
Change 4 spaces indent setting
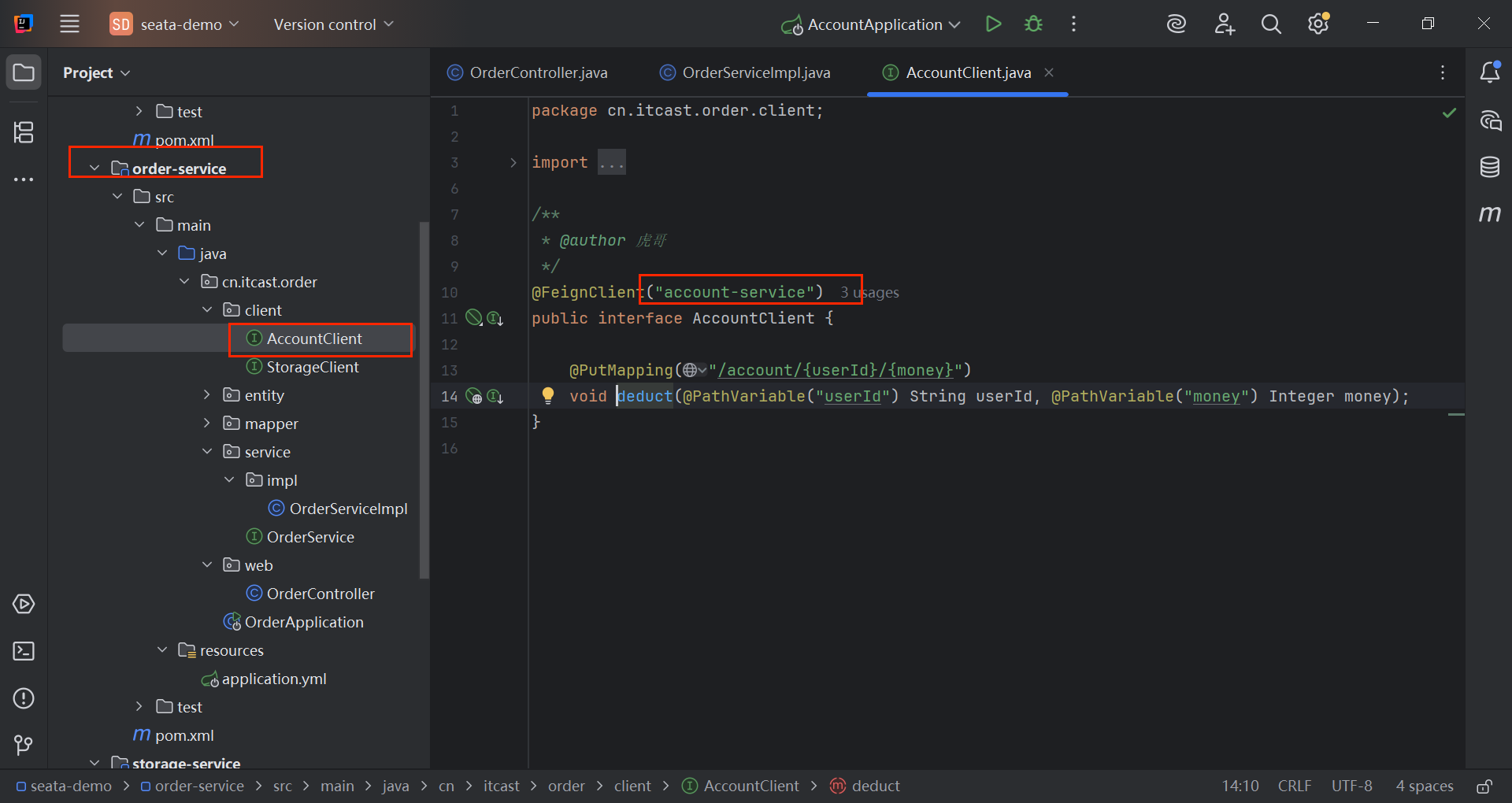(1425, 786)
